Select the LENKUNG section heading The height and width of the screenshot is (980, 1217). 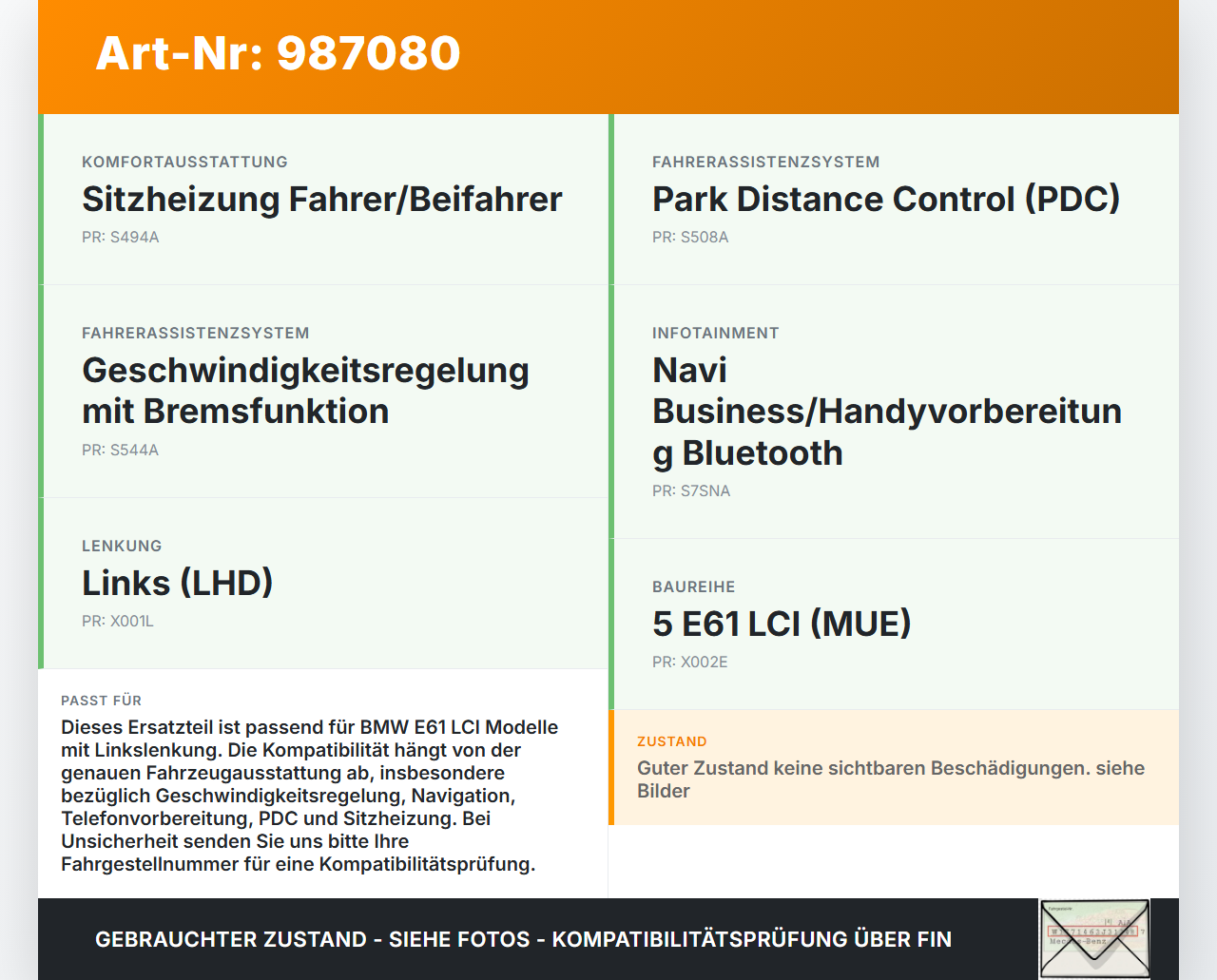122,546
